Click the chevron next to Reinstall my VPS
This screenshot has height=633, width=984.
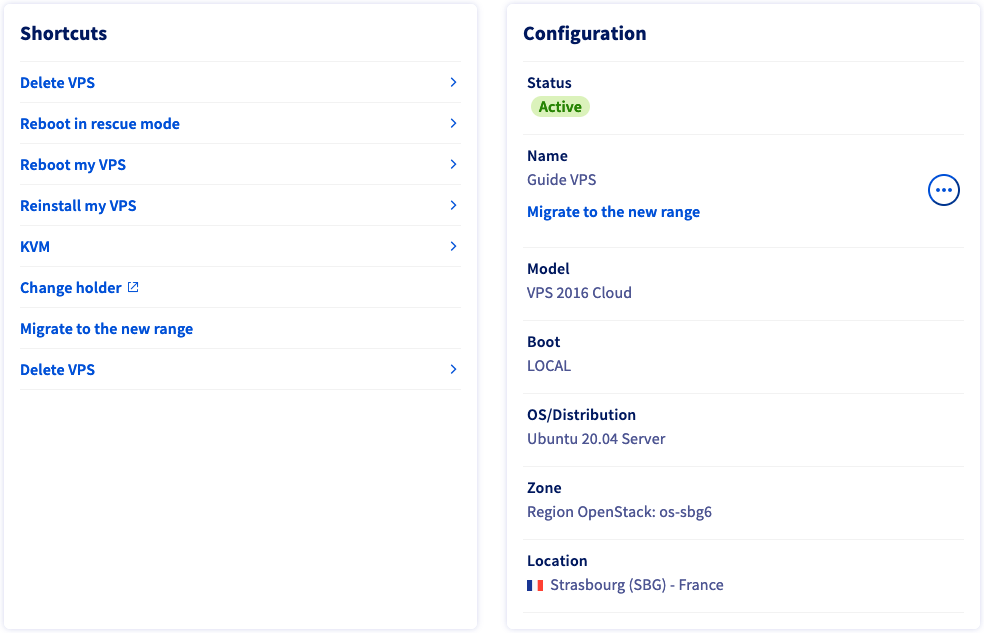[x=453, y=205]
